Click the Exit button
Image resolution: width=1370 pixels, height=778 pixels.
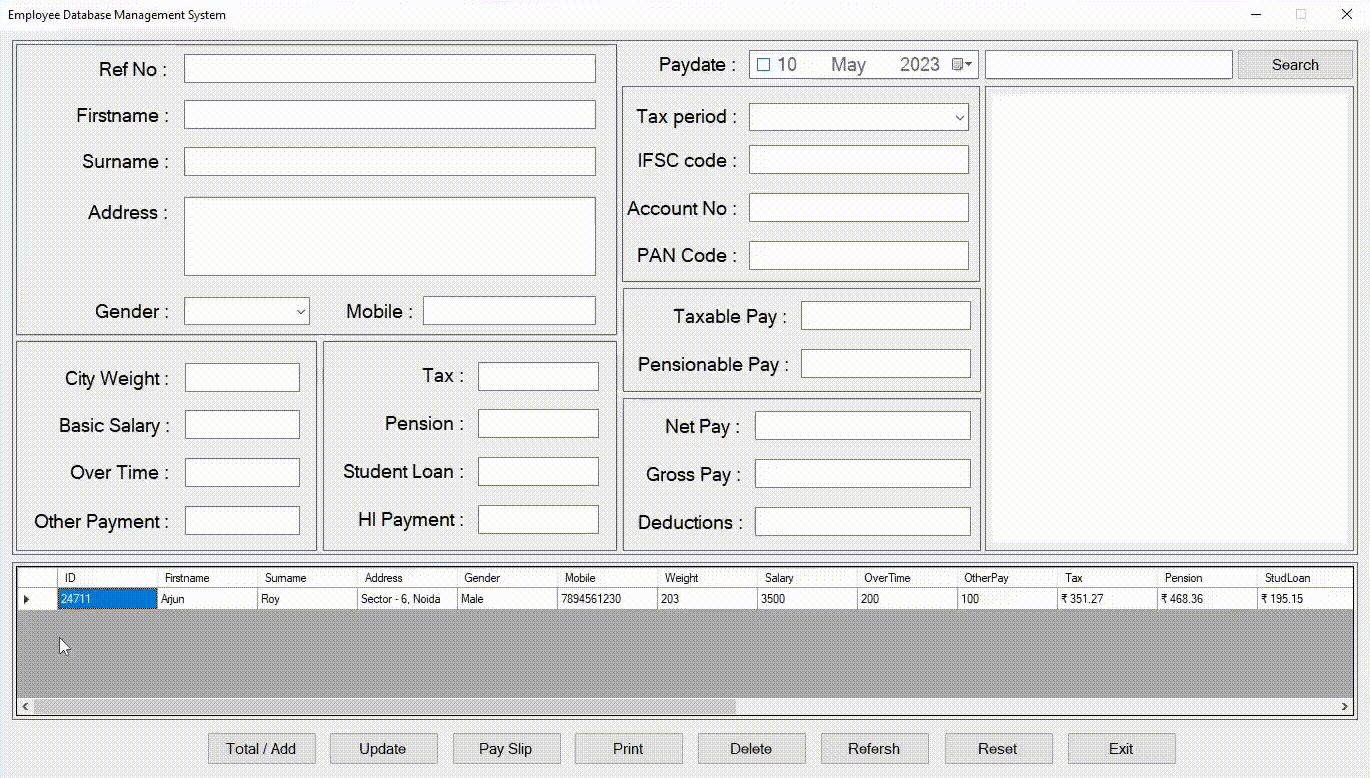click(x=1121, y=748)
